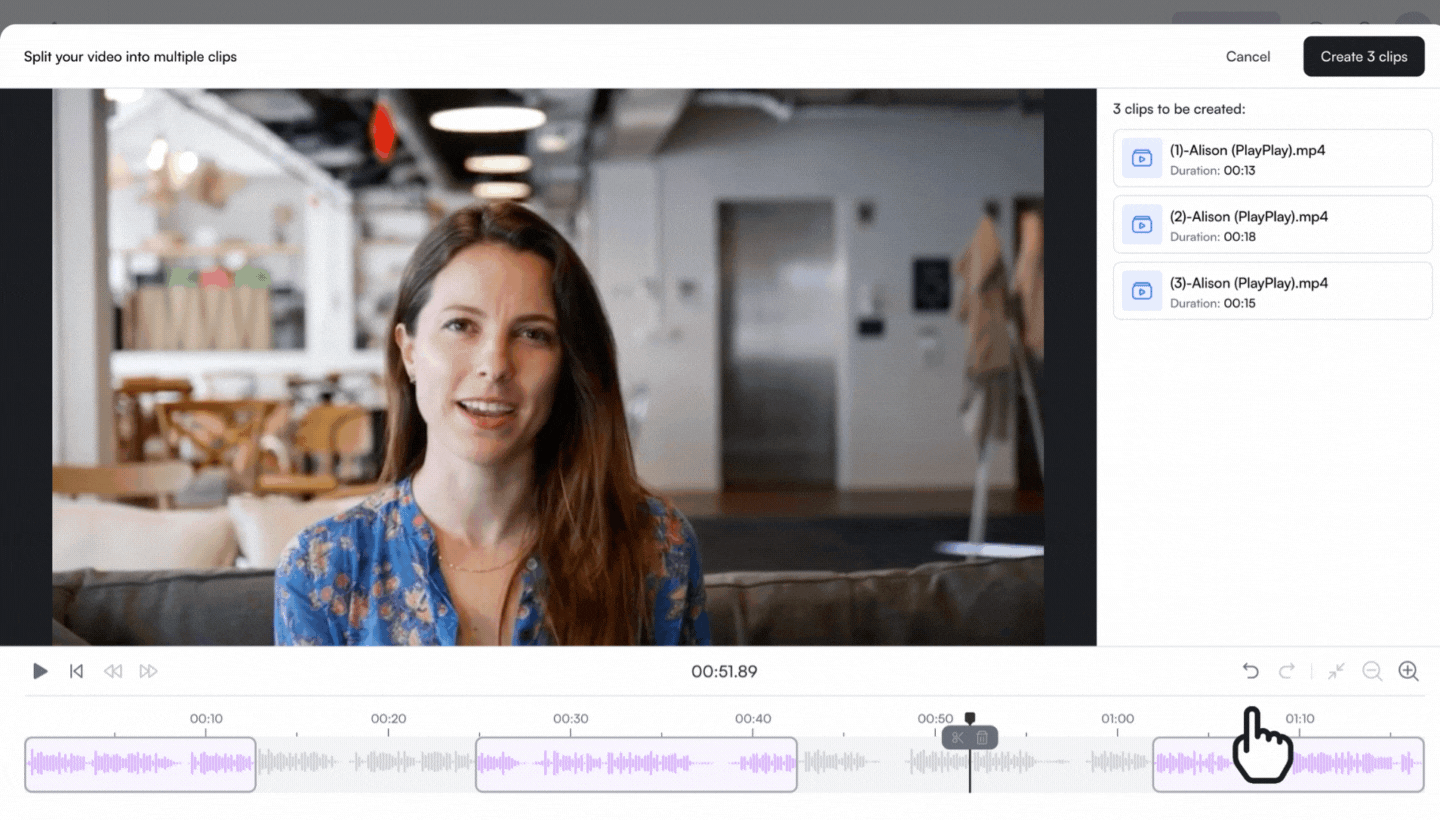This screenshot has width=1440, height=820.
Task: Click the 00:51.89 timecode display
Action: click(x=724, y=671)
